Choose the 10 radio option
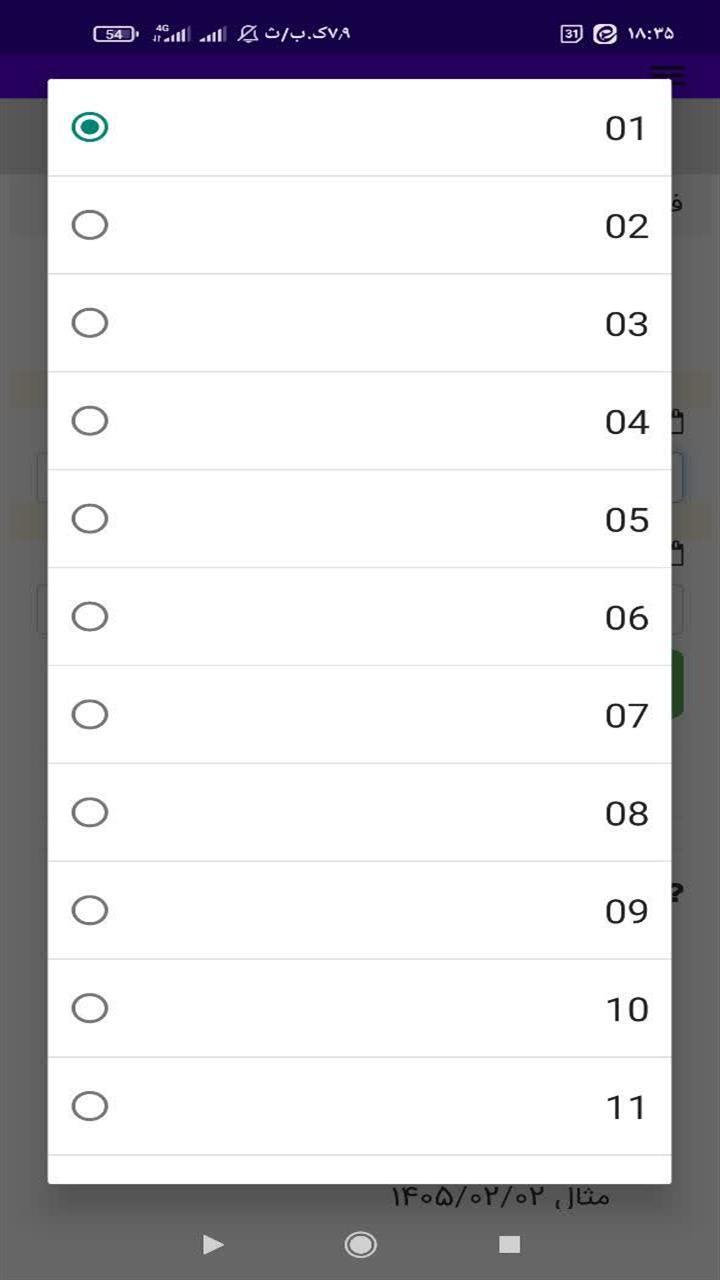 [90, 1008]
